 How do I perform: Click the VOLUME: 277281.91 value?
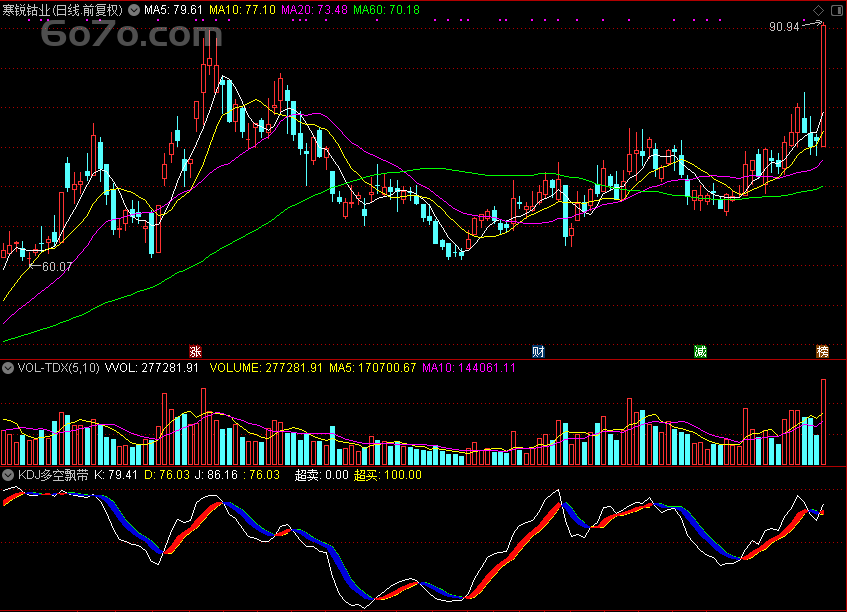click(266, 368)
